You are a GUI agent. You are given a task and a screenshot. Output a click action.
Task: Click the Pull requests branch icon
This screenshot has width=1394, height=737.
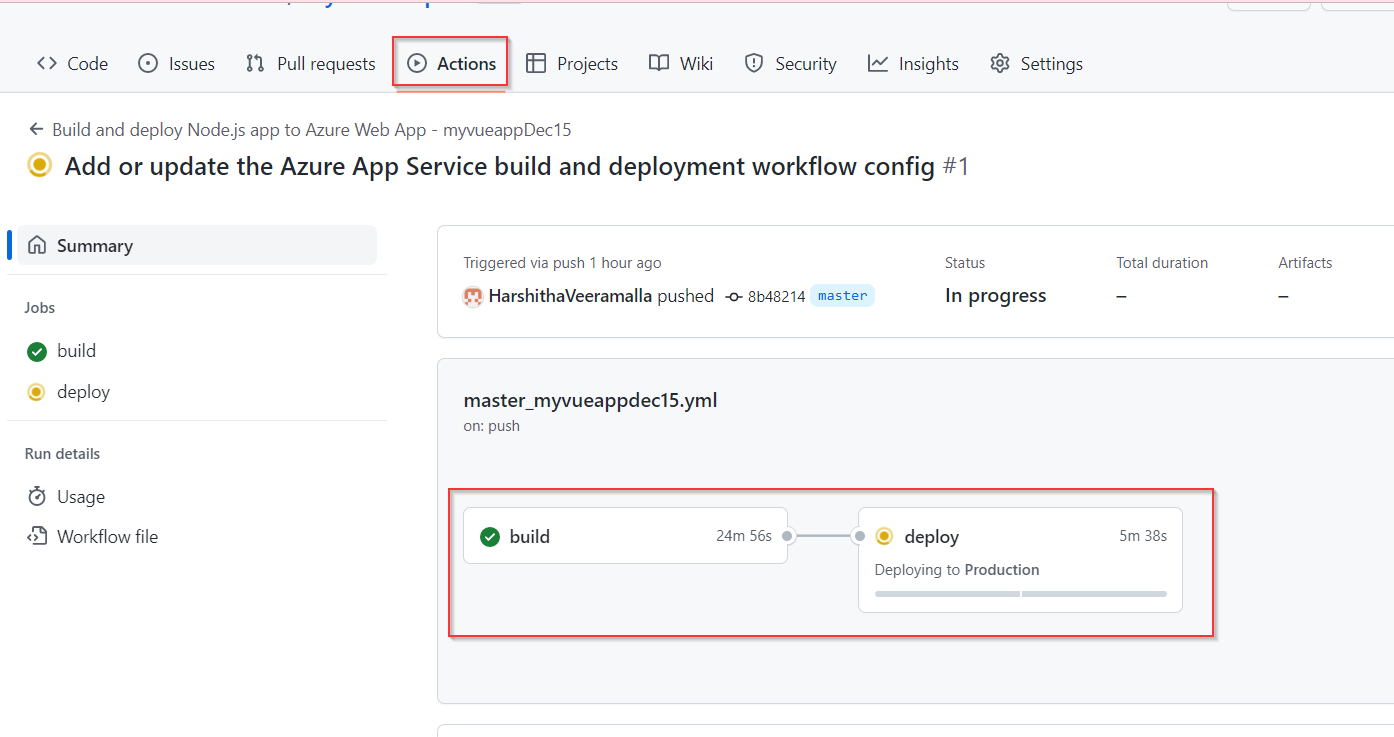point(255,63)
